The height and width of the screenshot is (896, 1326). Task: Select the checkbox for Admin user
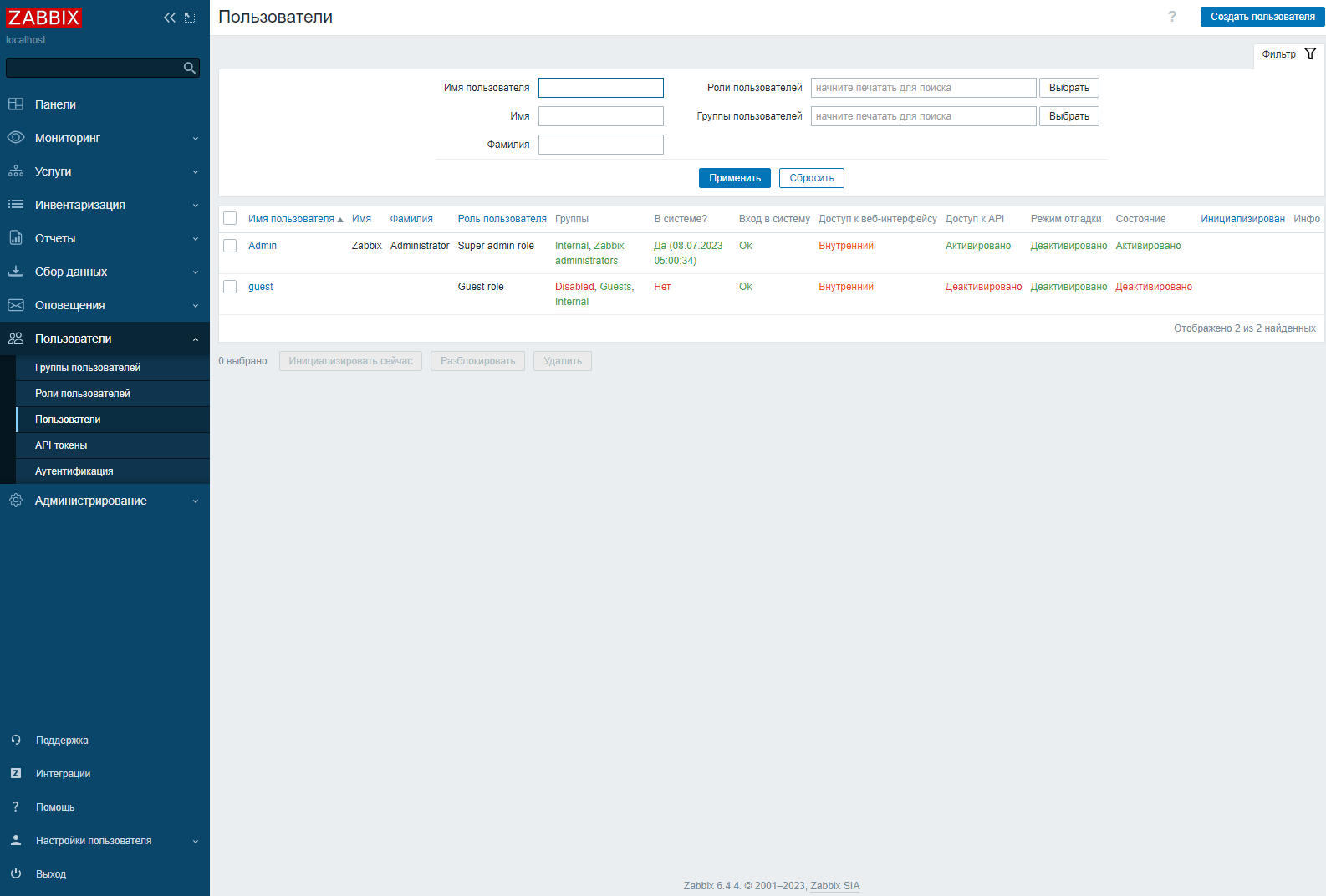230,246
